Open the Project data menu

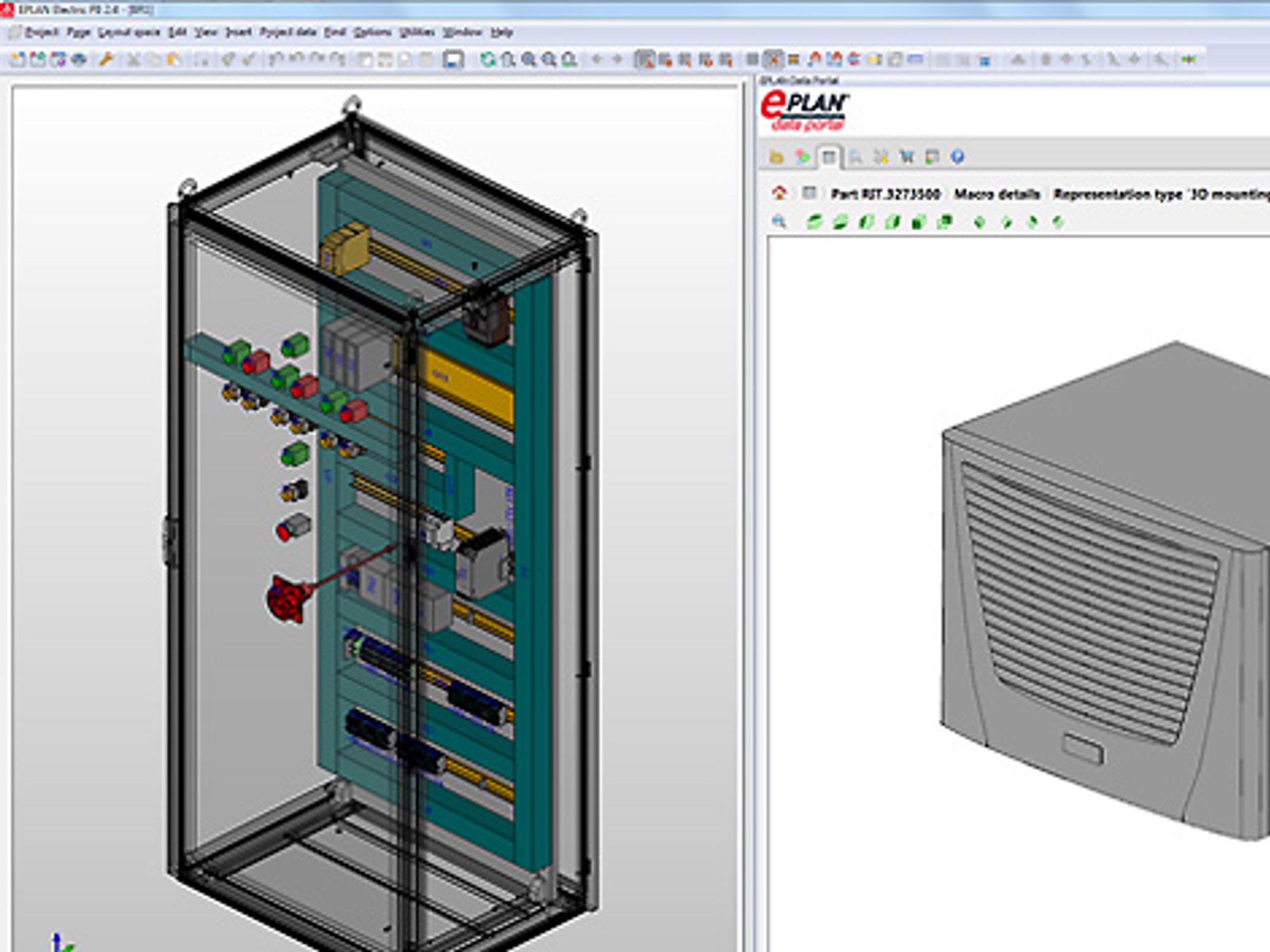click(288, 32)
